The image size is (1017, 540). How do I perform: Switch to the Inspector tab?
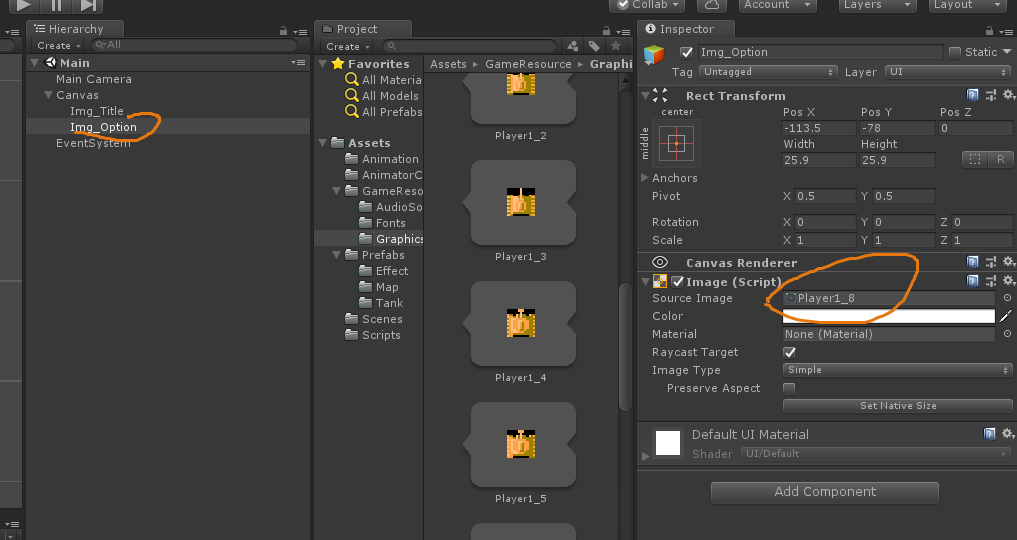click(687, 29)
